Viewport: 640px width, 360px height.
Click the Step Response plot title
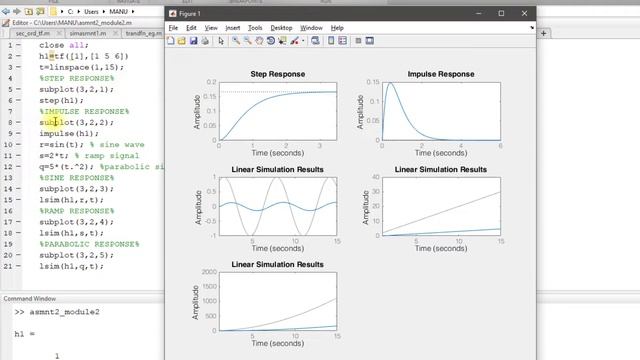278,74
